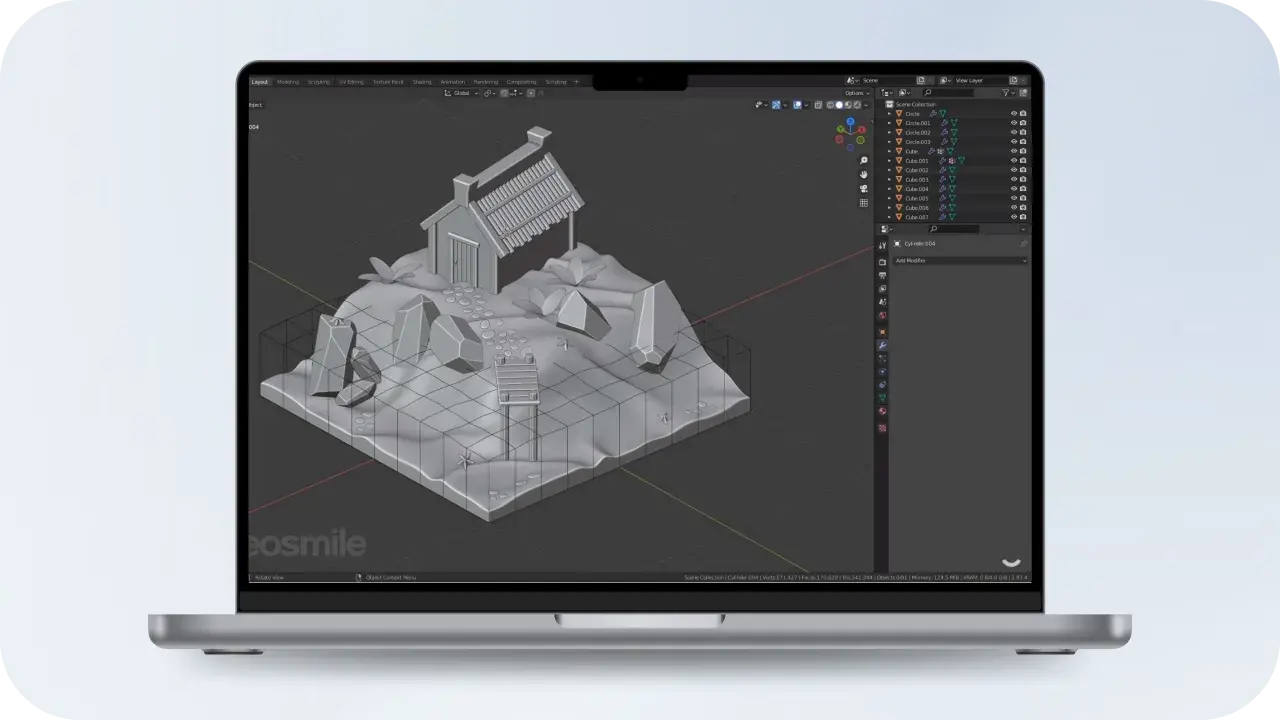This screenshot has width=1280, height=720.
Task: Toggle visibility eye for Cube.003
Action: pos(1014,179)
